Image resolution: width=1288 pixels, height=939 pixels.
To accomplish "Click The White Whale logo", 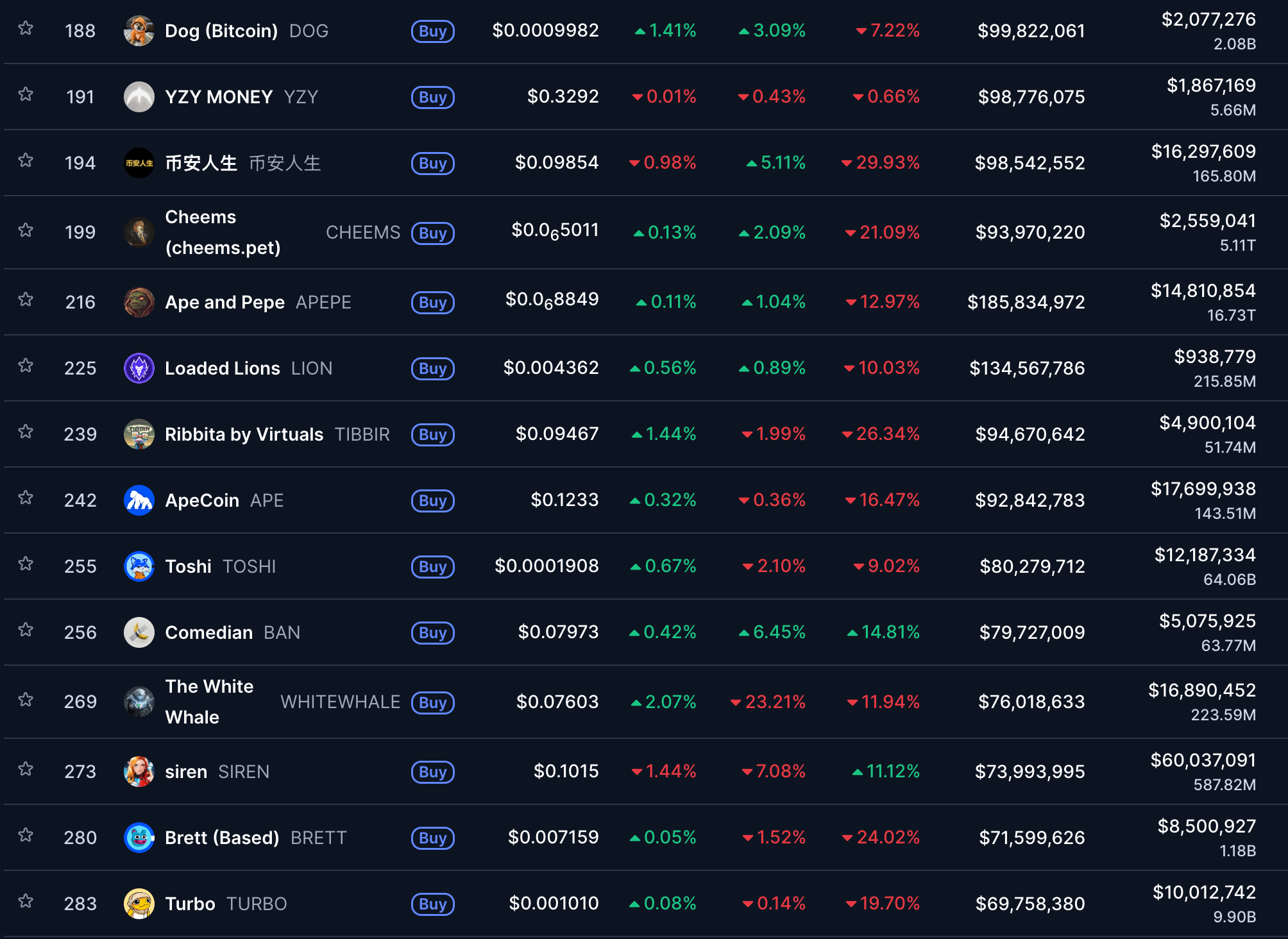I will click(x=139, y=702).
